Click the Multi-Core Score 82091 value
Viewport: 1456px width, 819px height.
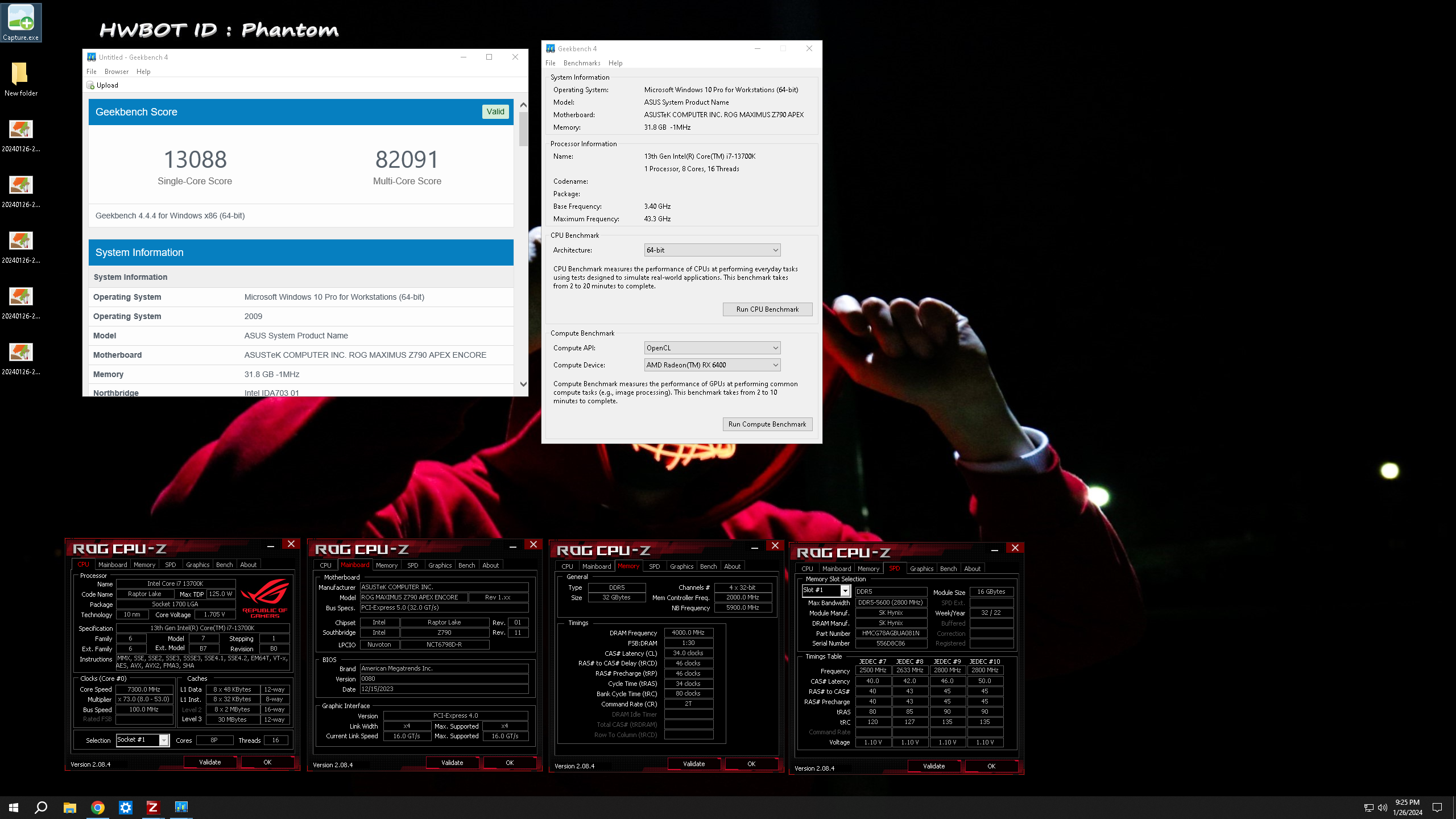pos(407,159)
